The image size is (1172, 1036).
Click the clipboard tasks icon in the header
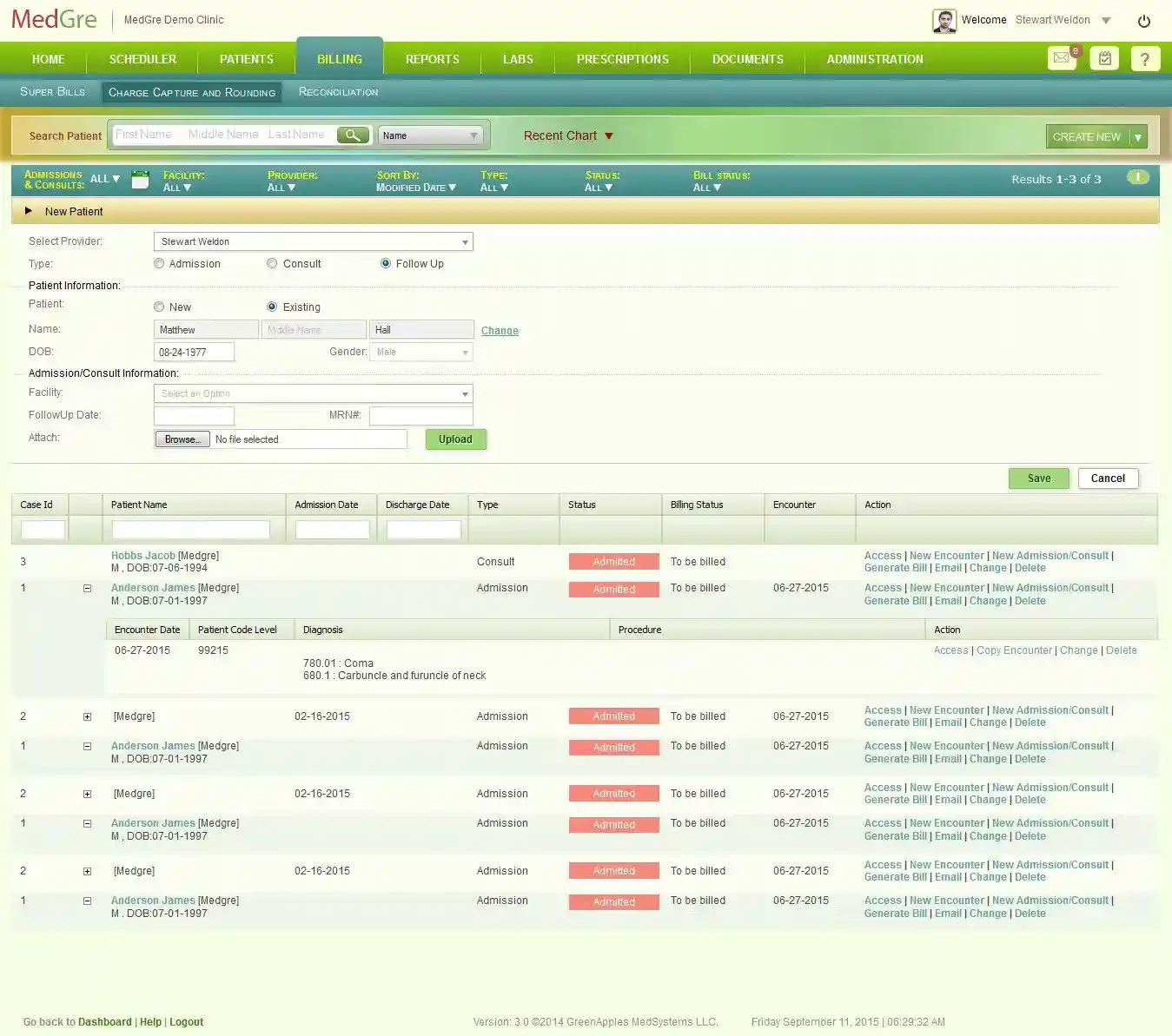coord(1104,58)
